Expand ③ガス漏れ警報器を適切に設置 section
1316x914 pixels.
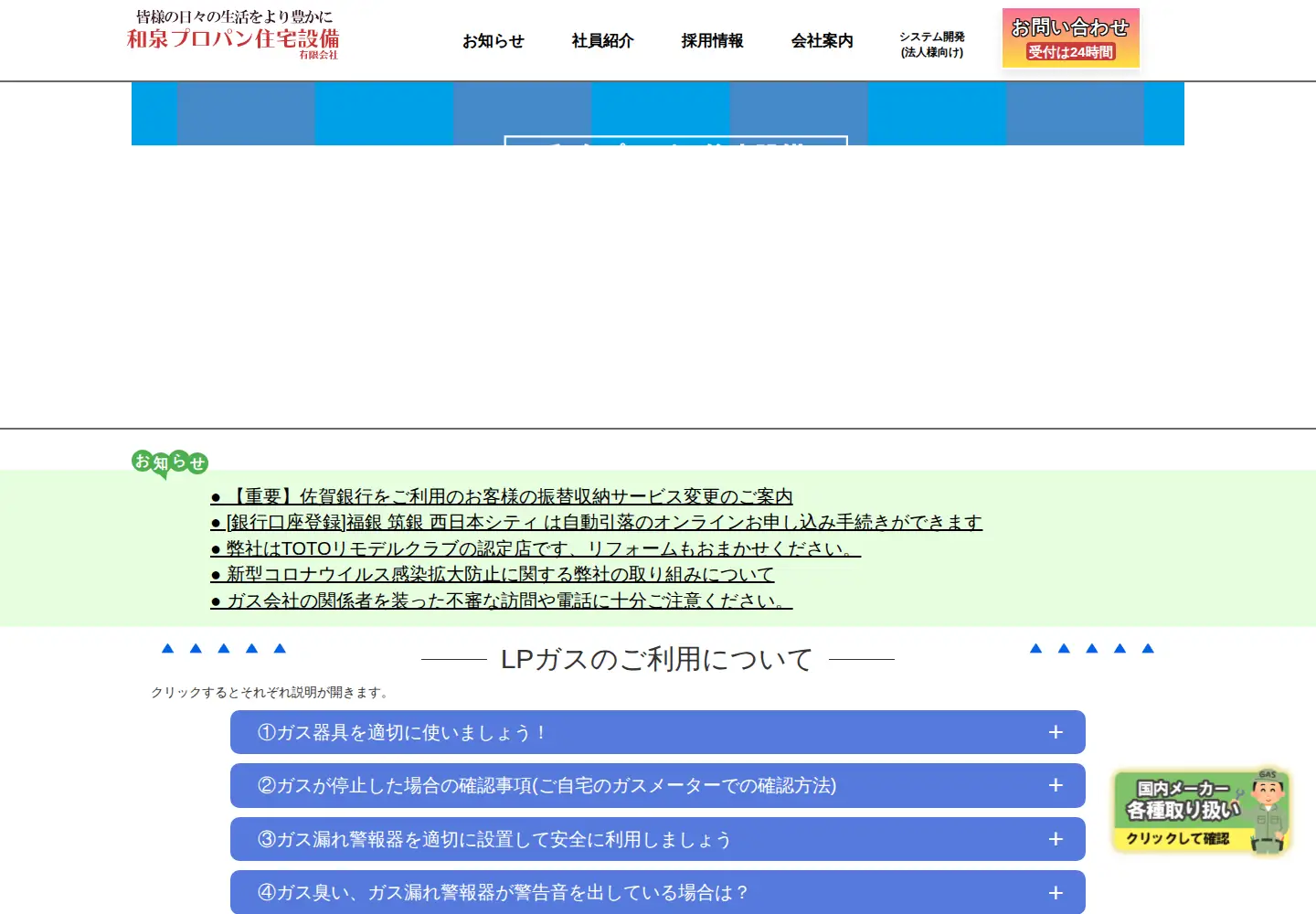click(658, 839)
